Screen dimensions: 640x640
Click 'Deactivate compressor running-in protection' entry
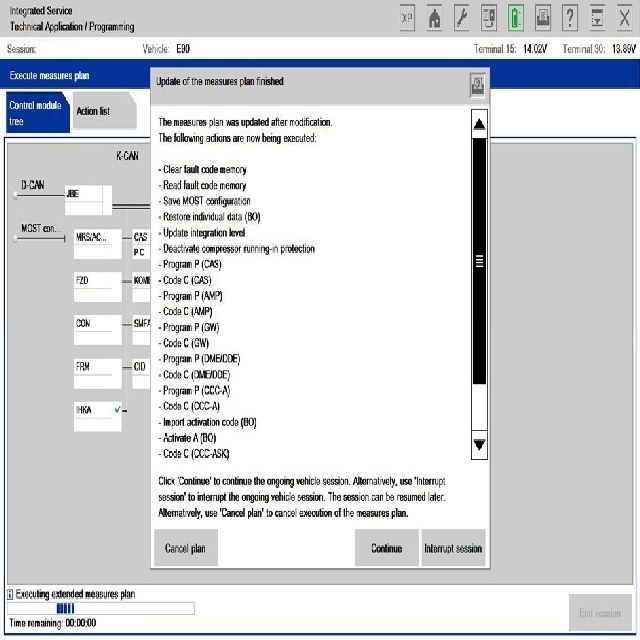(x=237, y=249)
